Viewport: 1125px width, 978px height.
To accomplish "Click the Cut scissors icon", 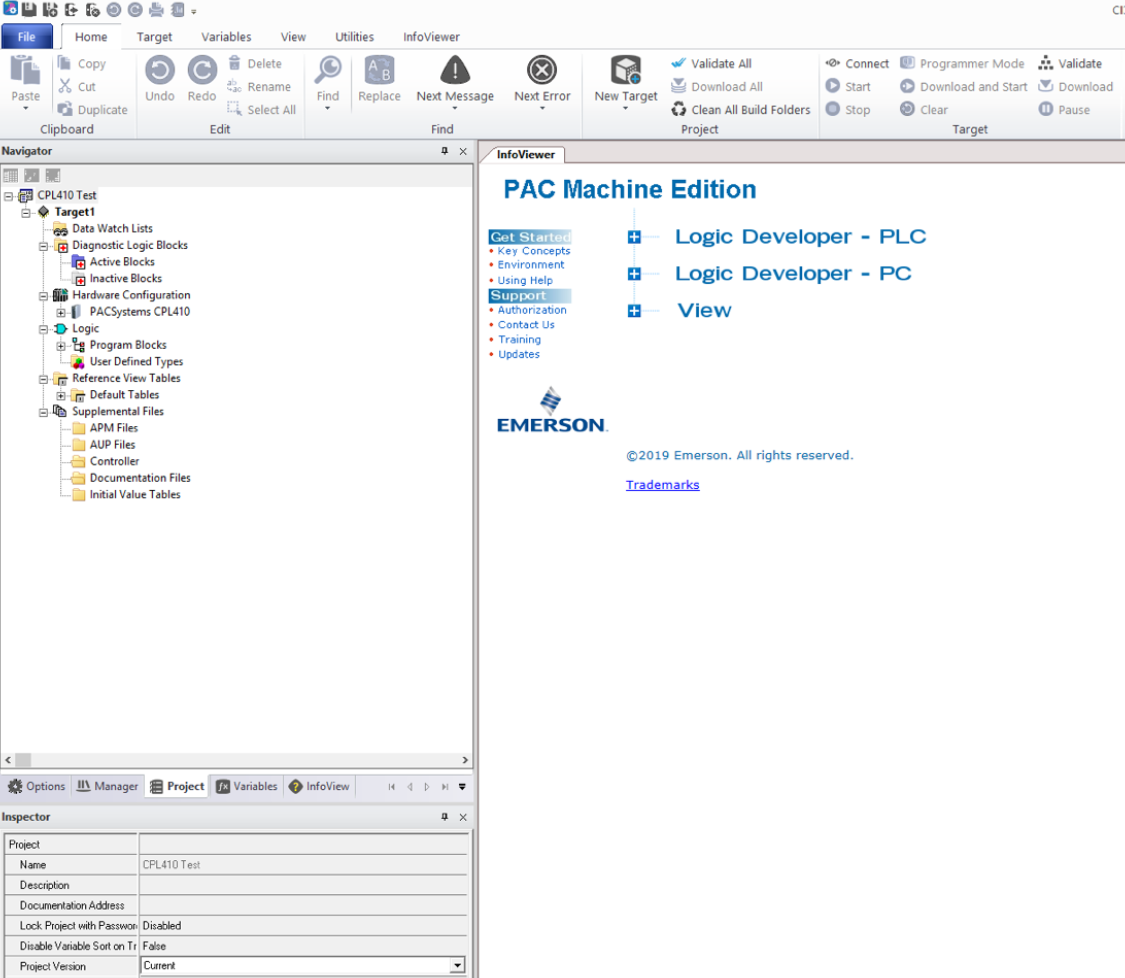I will pos(65,86).
